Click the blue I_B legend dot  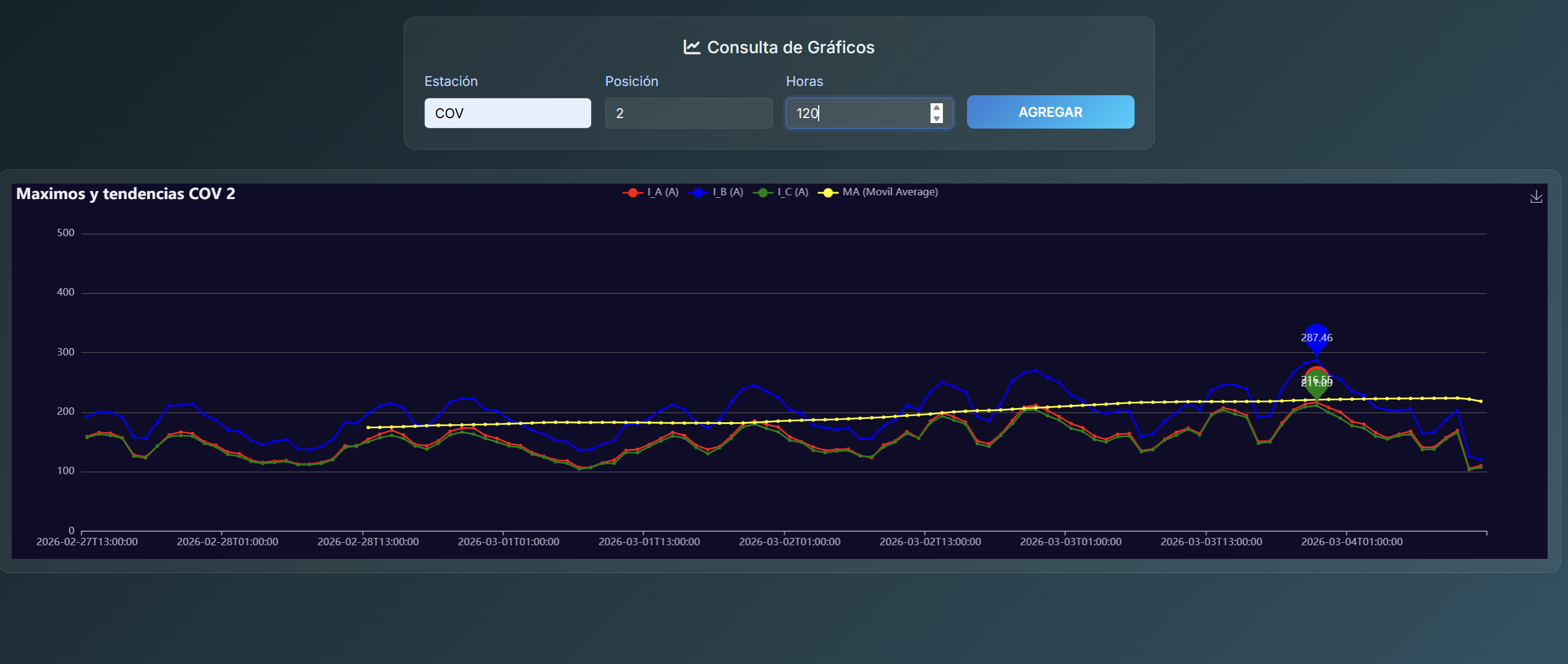698,192
